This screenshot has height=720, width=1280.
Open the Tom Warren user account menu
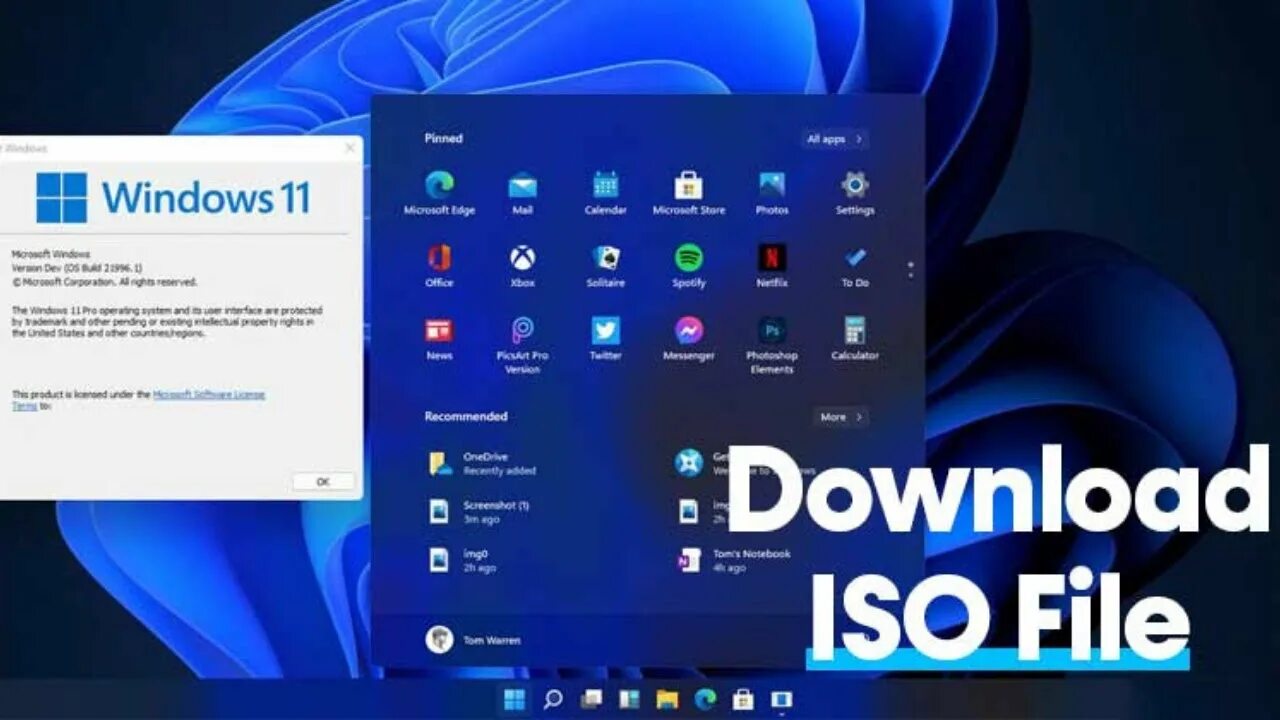(x=474, y=640)
